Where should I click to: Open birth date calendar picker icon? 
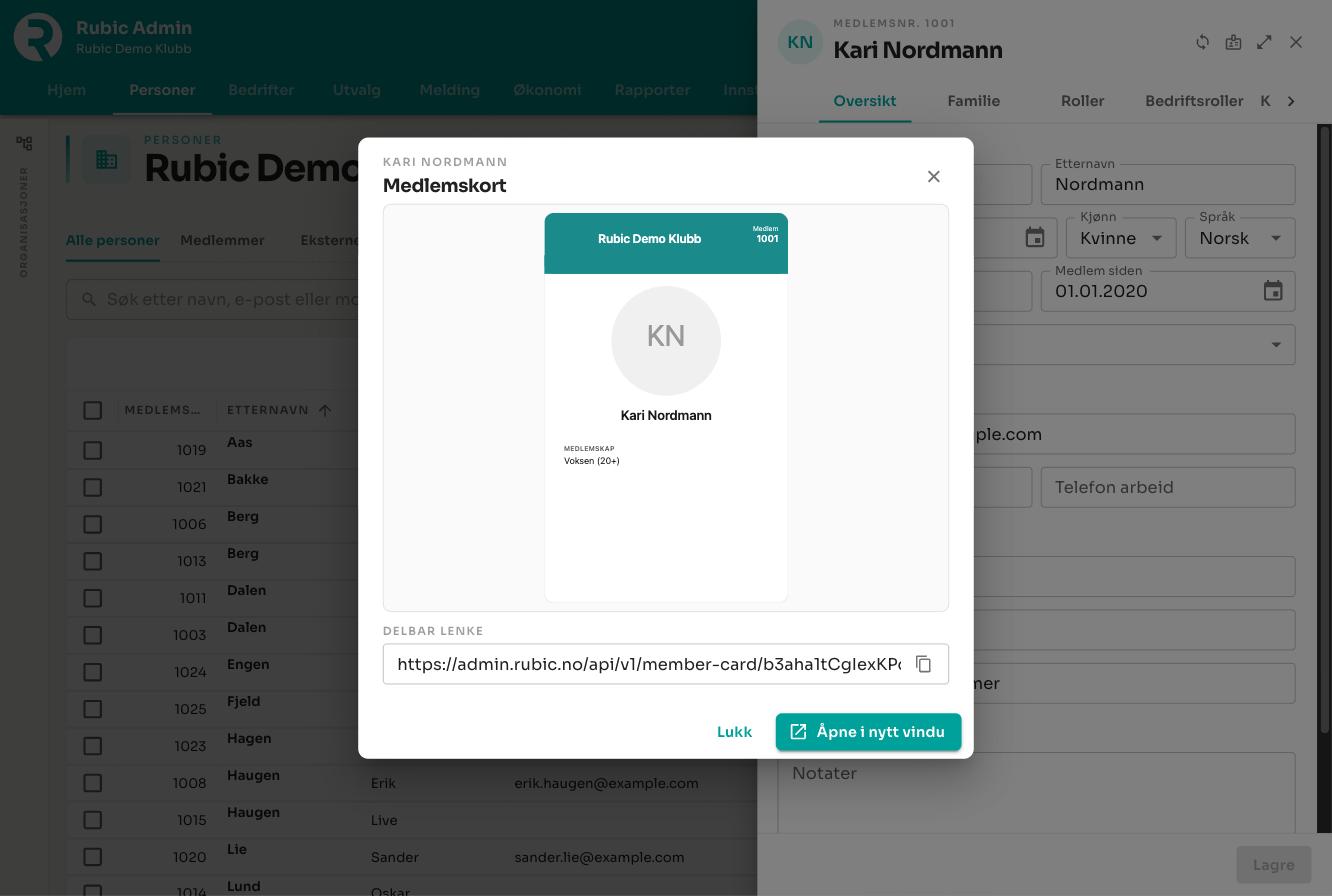pos(1035,238)
